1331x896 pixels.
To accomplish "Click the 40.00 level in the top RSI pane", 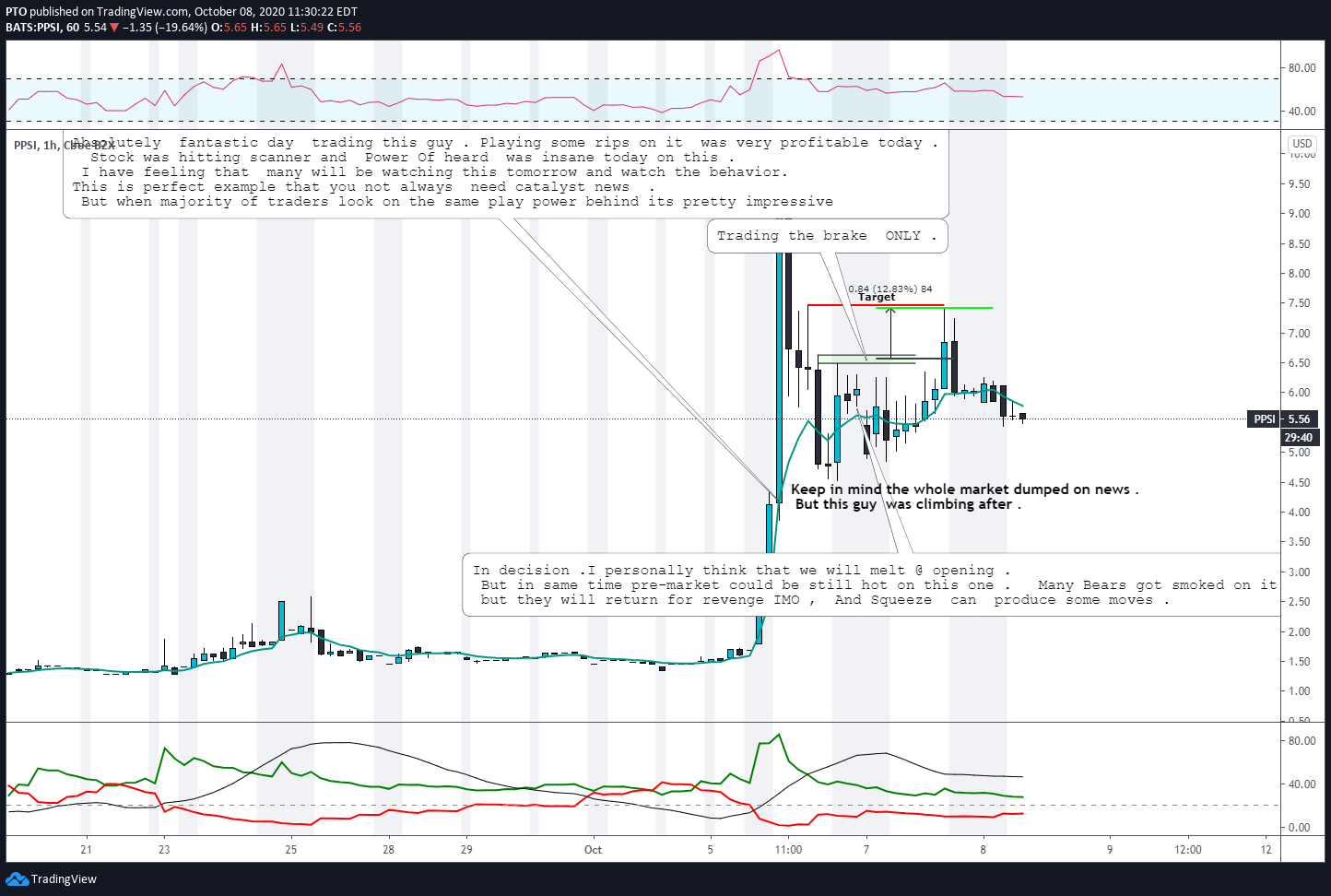I will [1302, 112].
